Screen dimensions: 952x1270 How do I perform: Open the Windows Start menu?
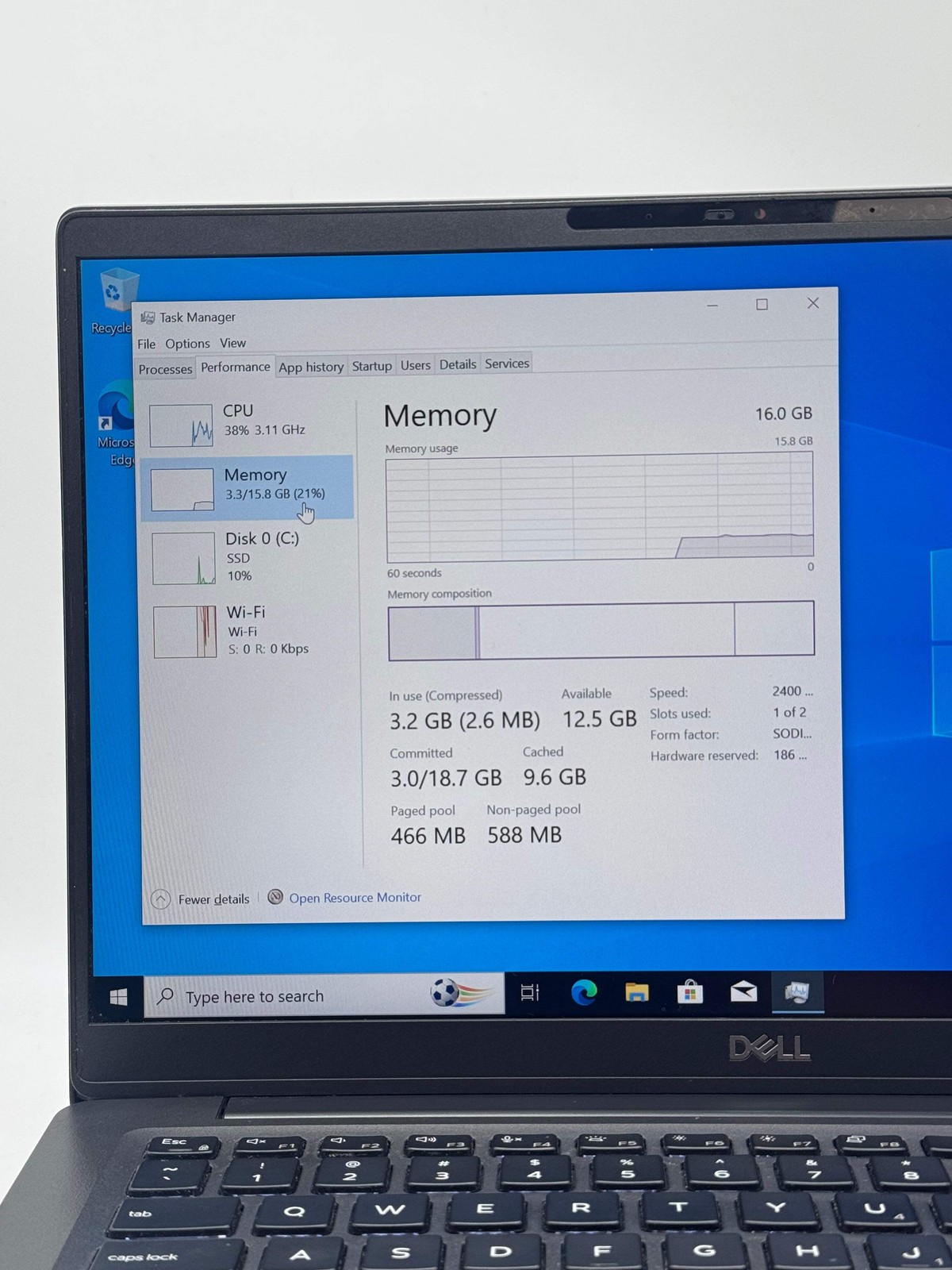pos(118,997)
